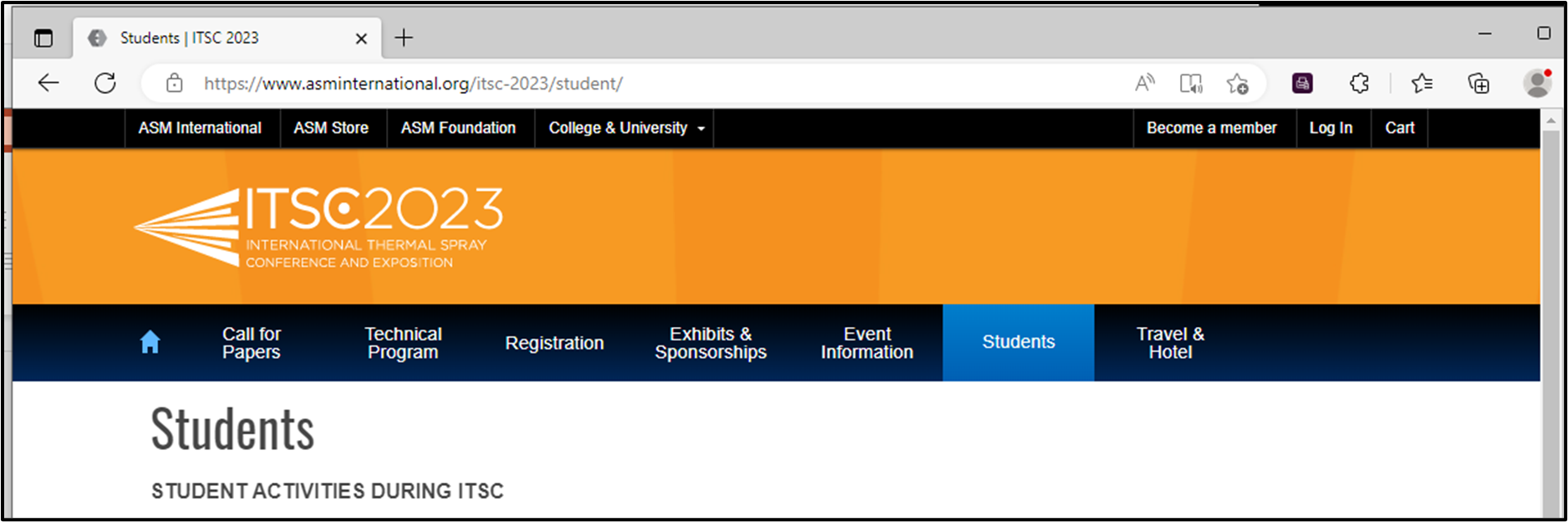Click Become a member link
This screenshot has height=522, width=1568.
[x=1211, y=128]
